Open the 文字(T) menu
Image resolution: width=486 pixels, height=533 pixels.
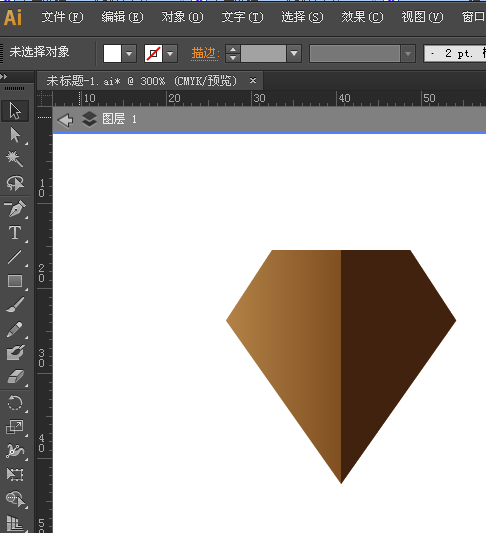tap(242, 17)
